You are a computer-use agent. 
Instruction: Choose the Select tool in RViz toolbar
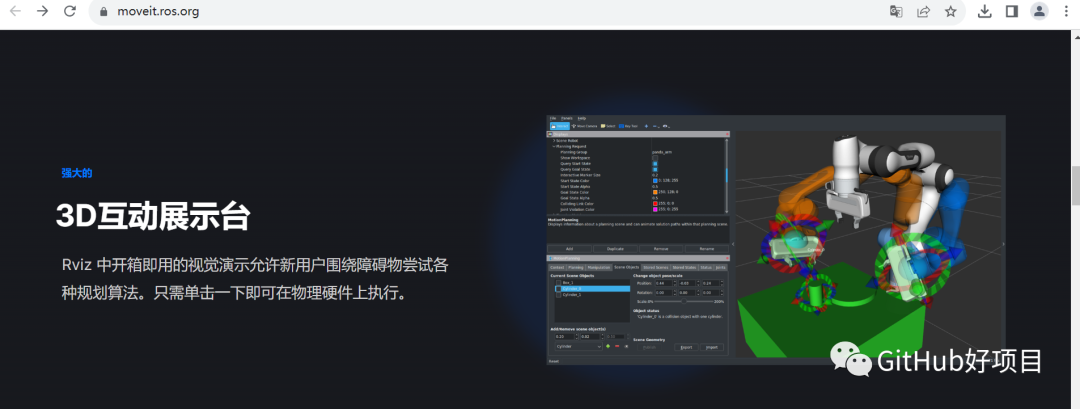[x=608, y=126]
